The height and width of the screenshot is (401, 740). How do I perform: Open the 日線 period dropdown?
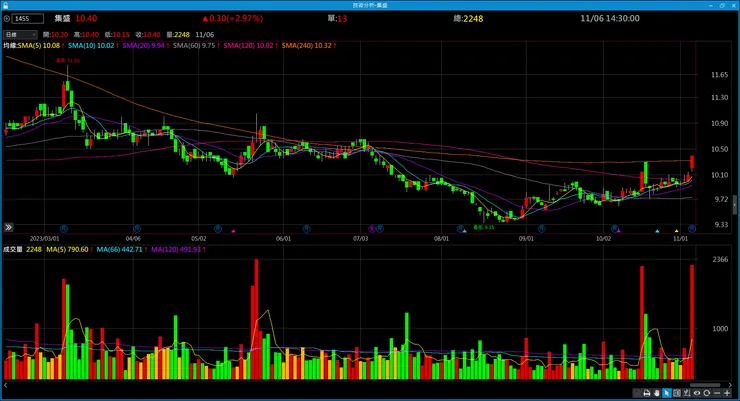point(20,34)
